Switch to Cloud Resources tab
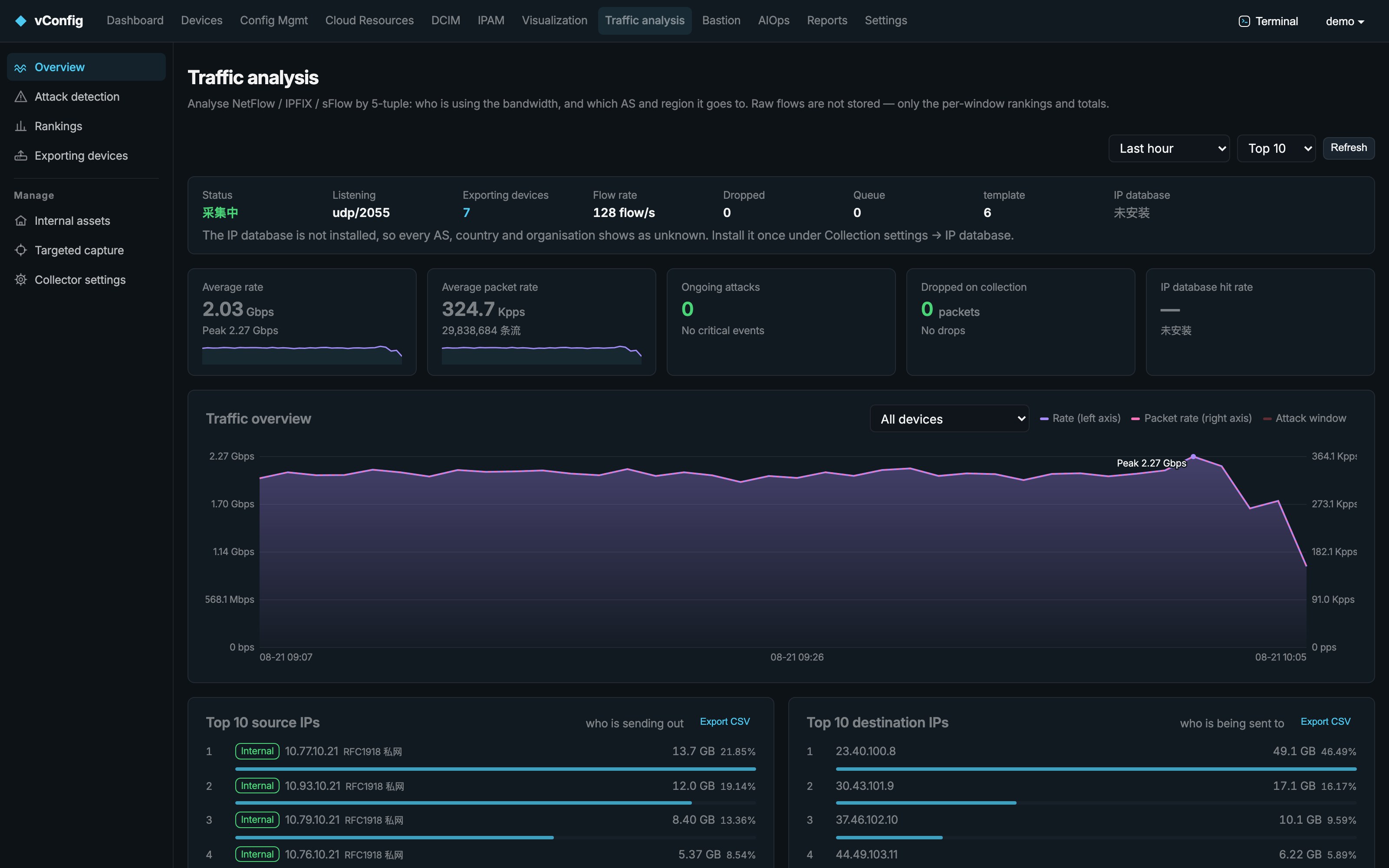Image resolution: width=1389 pixels, height=868 pixels. click(x=370, y=21)
